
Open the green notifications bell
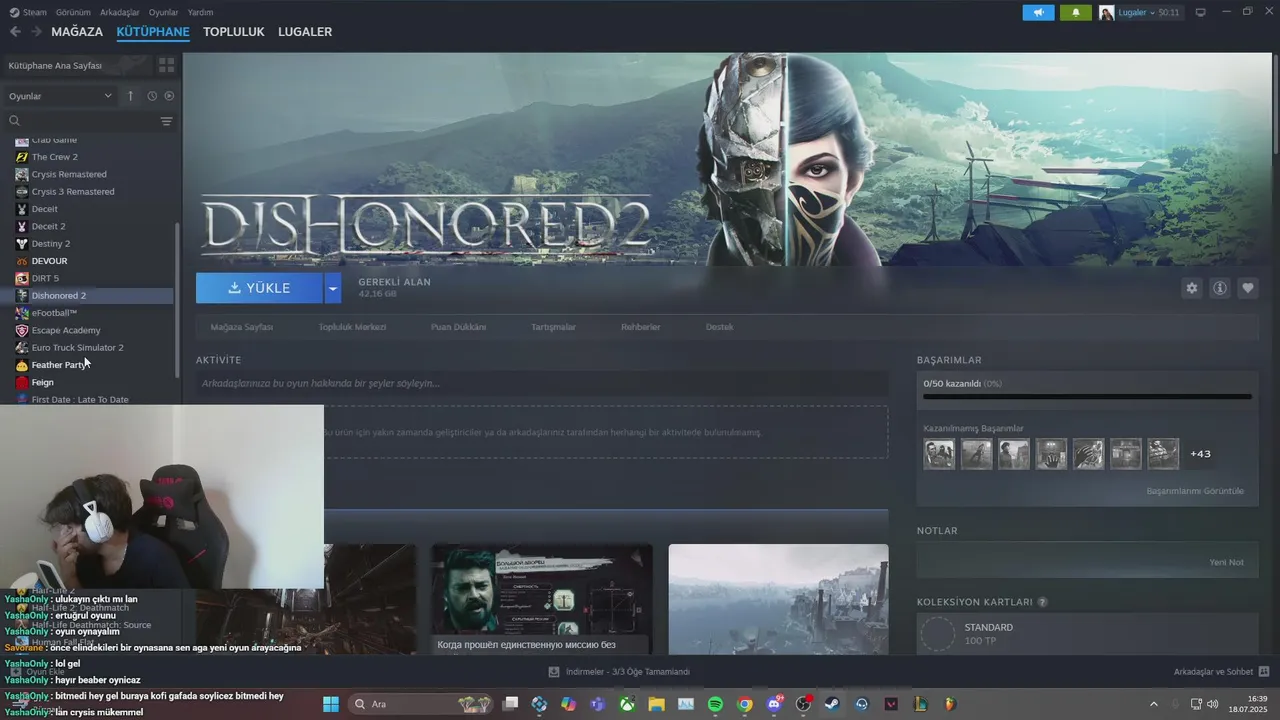1076,12
